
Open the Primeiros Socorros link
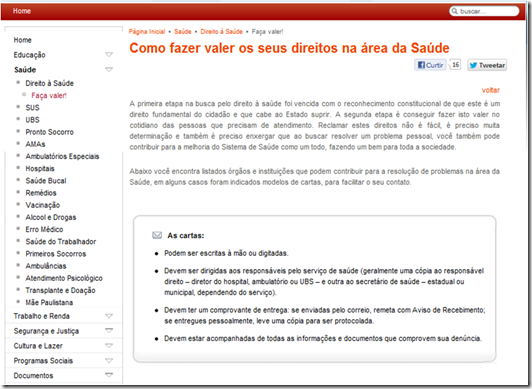(56, 254)
